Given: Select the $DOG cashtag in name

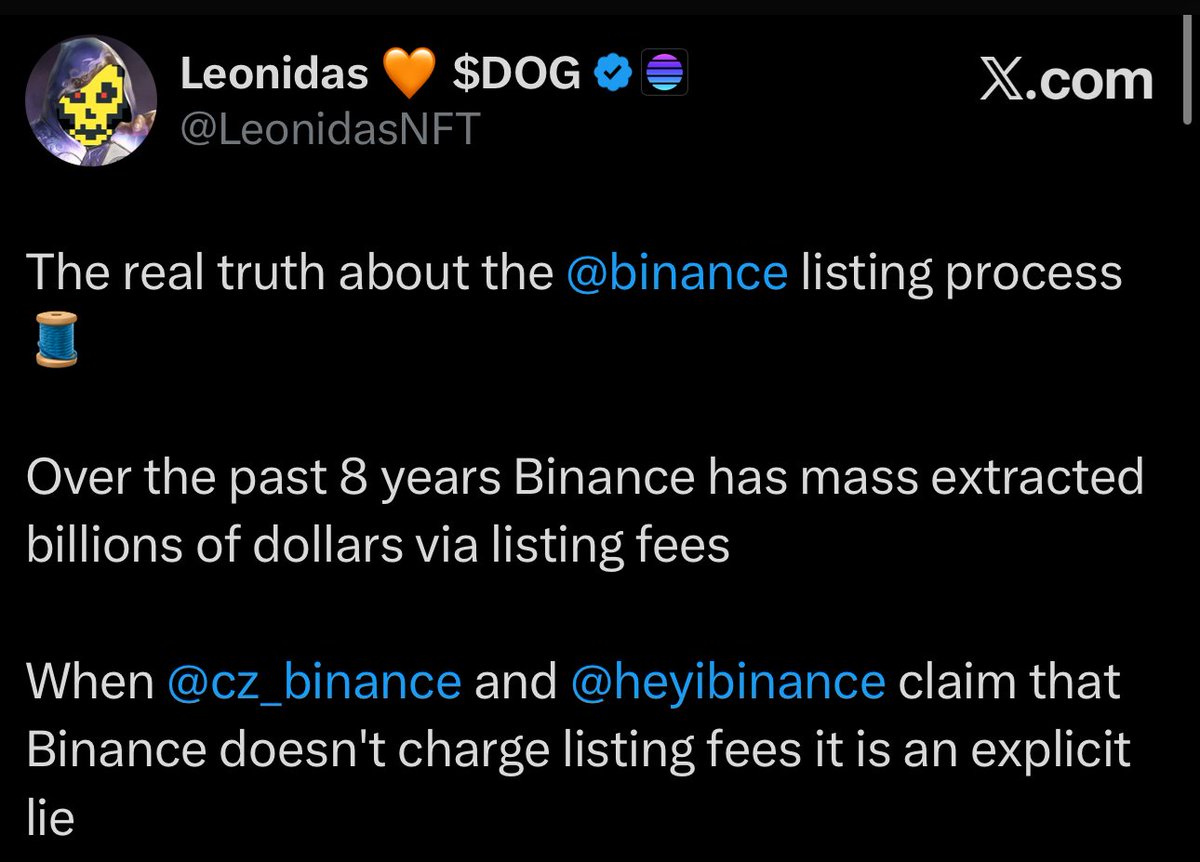Looking at the screenshot, I should click(x=516, y=76).
